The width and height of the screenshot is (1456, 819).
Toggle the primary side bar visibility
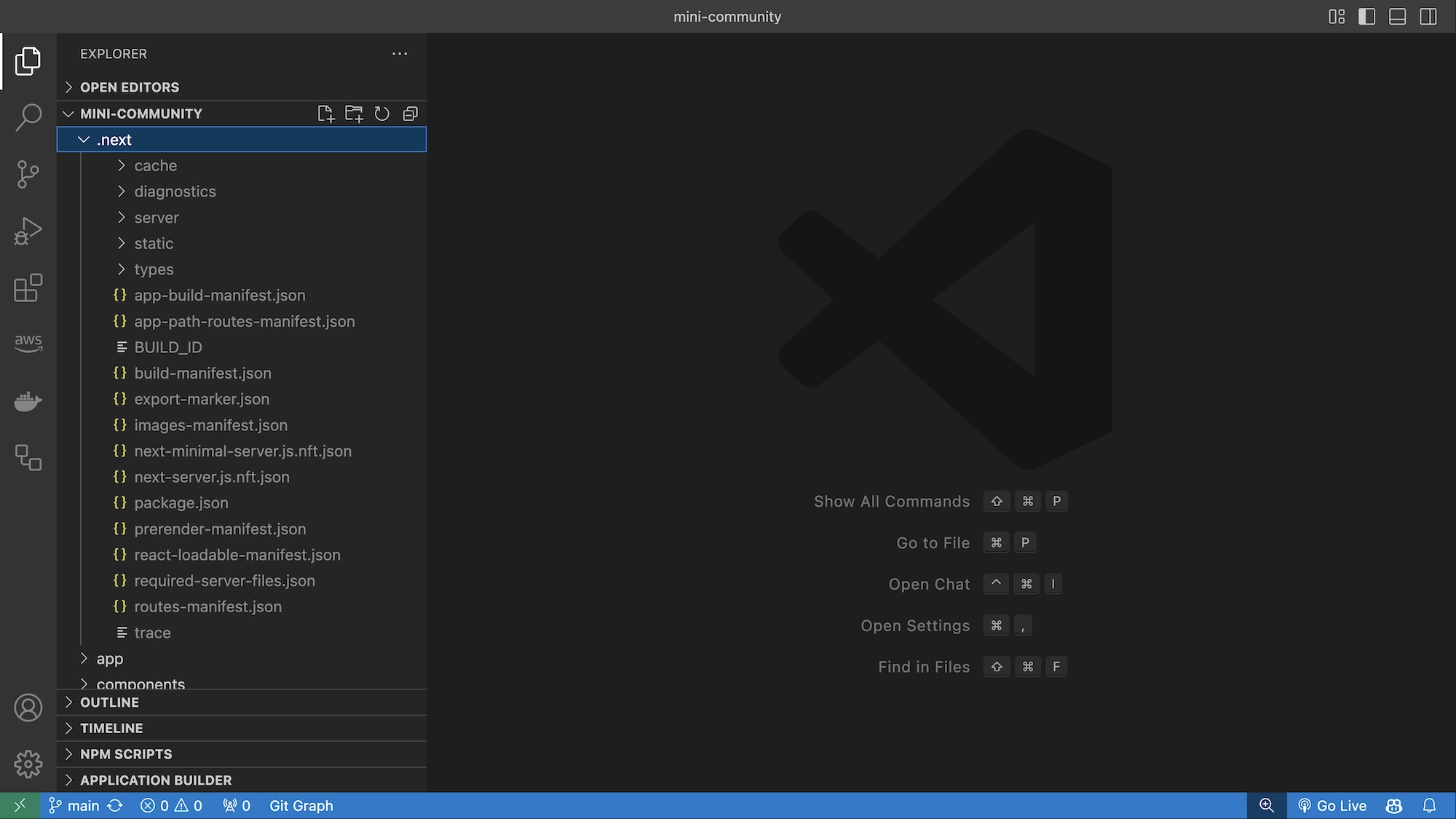pyautogui.click(x=1366, y=17)
